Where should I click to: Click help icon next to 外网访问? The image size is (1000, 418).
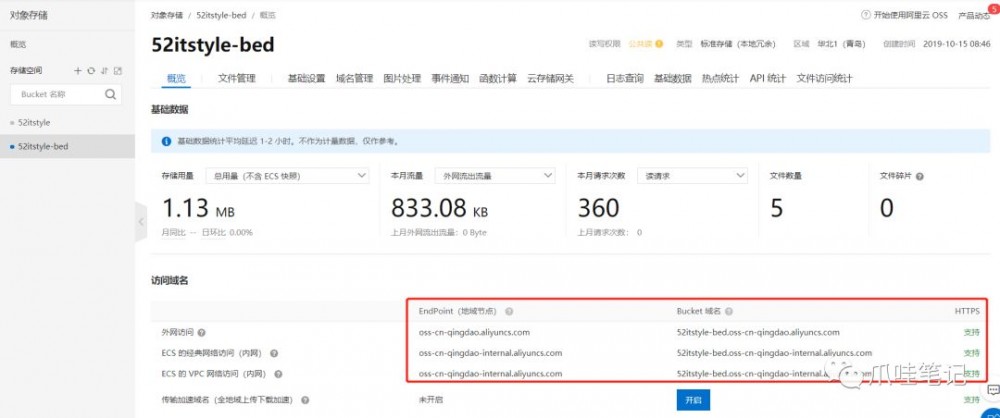pos(201,332)
